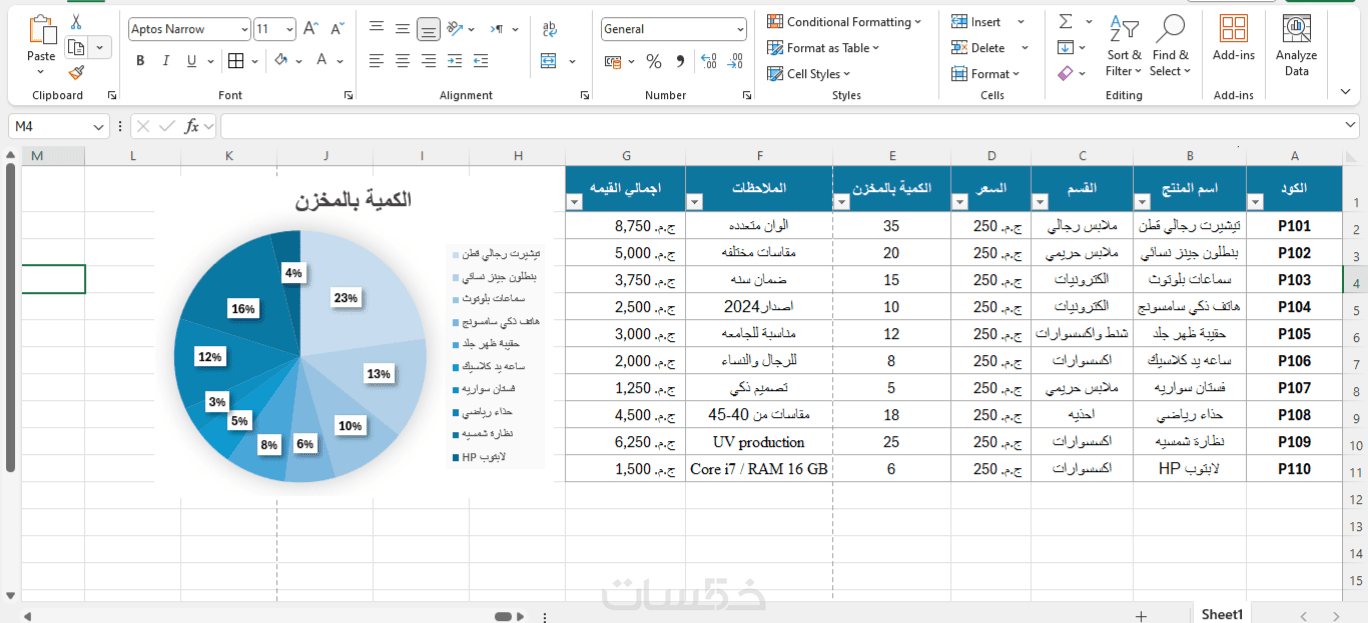The height and width of the screenshot is (623, 1368).
Task: Click the Align Right icon
Action: 428,61
